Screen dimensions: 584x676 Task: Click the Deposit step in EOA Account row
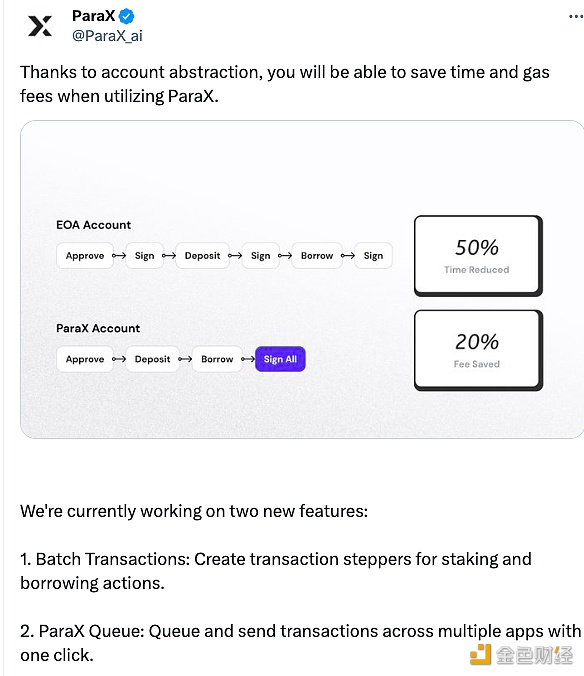pyautogui.click(x=202, y=256)
